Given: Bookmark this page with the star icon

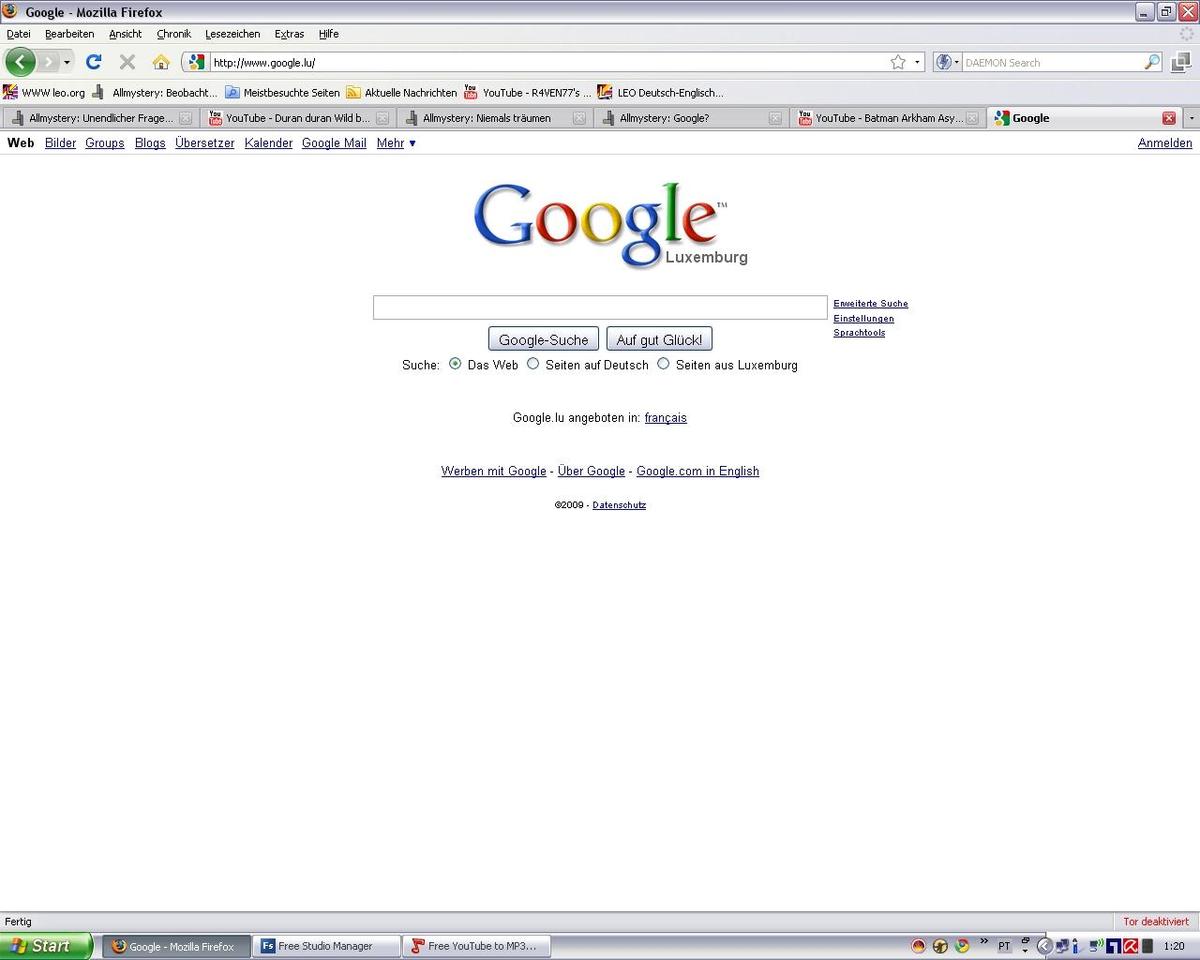Looking at the screenshot, I should pos(898,62).
